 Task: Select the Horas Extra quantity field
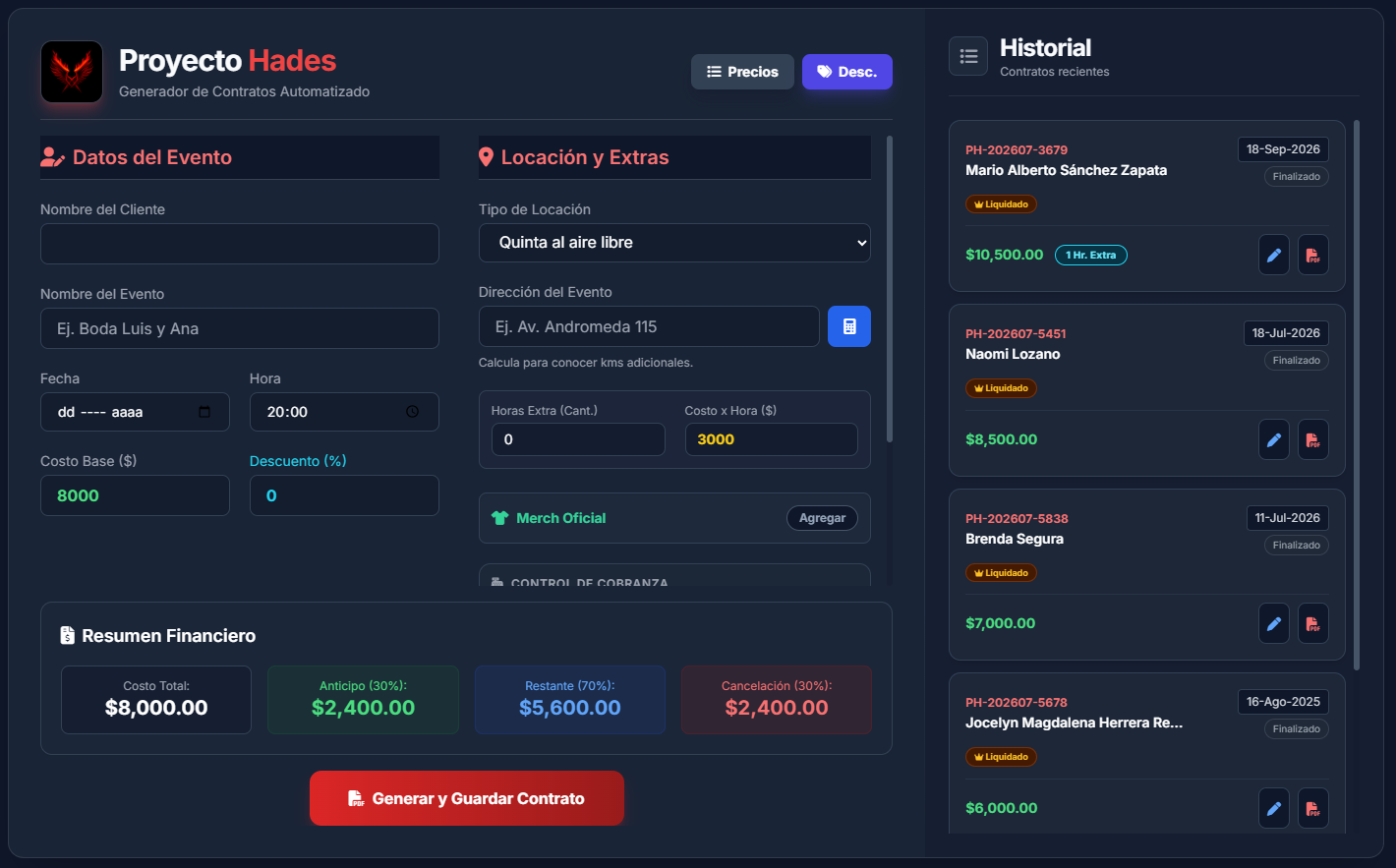point(578,439)
